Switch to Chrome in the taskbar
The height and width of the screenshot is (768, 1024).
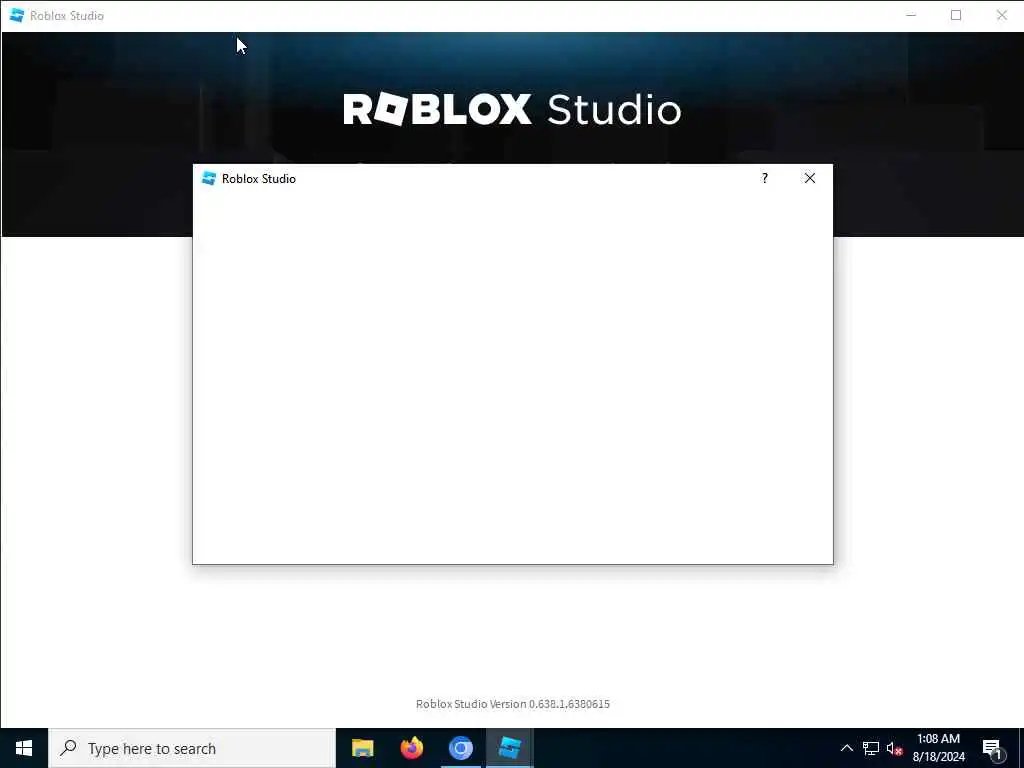(x=460, y=748)
